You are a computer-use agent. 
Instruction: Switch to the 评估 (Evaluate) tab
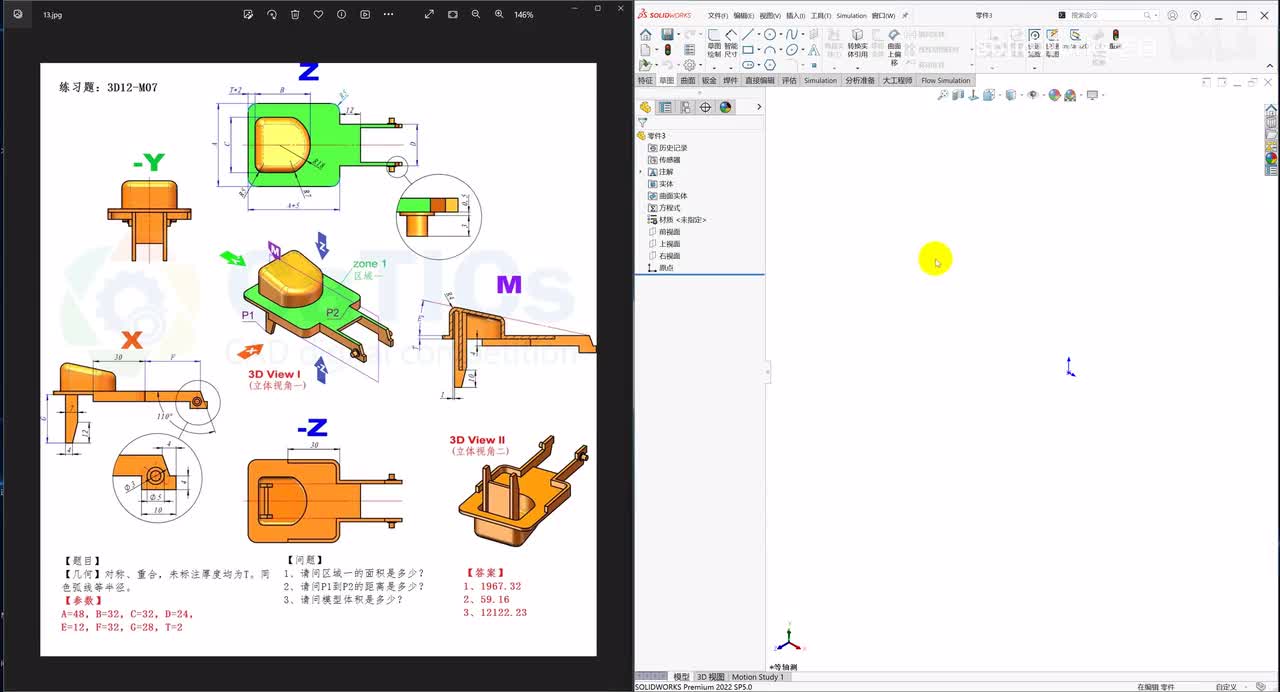[x=789, y=80]
